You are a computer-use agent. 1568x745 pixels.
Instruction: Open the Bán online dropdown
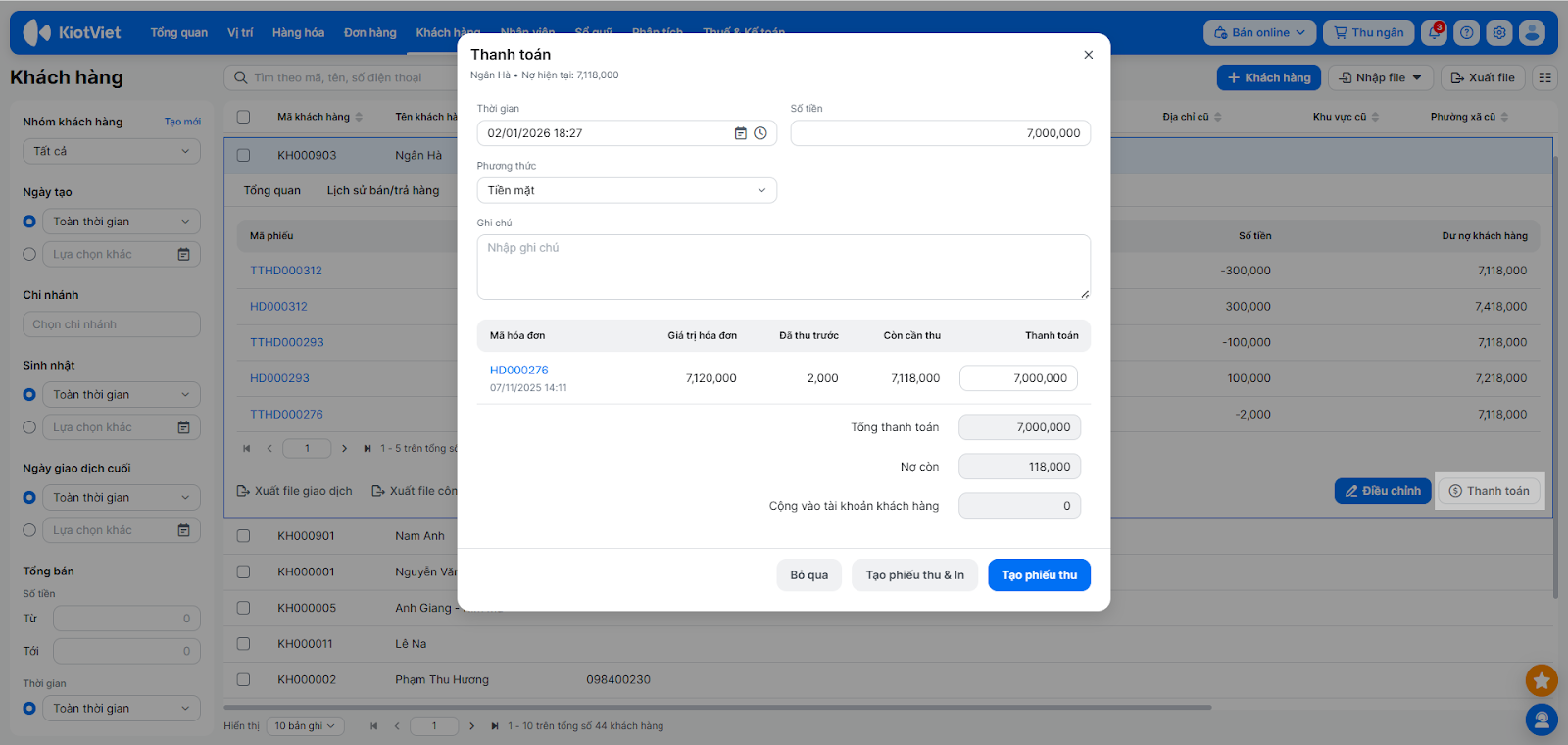tap(1259, 32)
